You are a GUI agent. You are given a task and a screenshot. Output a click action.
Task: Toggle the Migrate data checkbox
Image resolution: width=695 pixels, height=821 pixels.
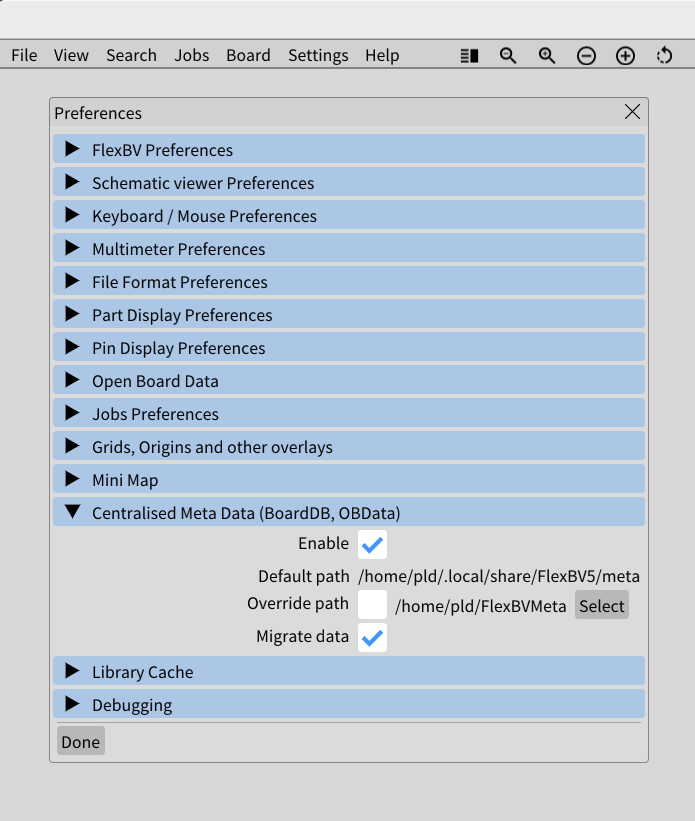[x=372, y=637]
